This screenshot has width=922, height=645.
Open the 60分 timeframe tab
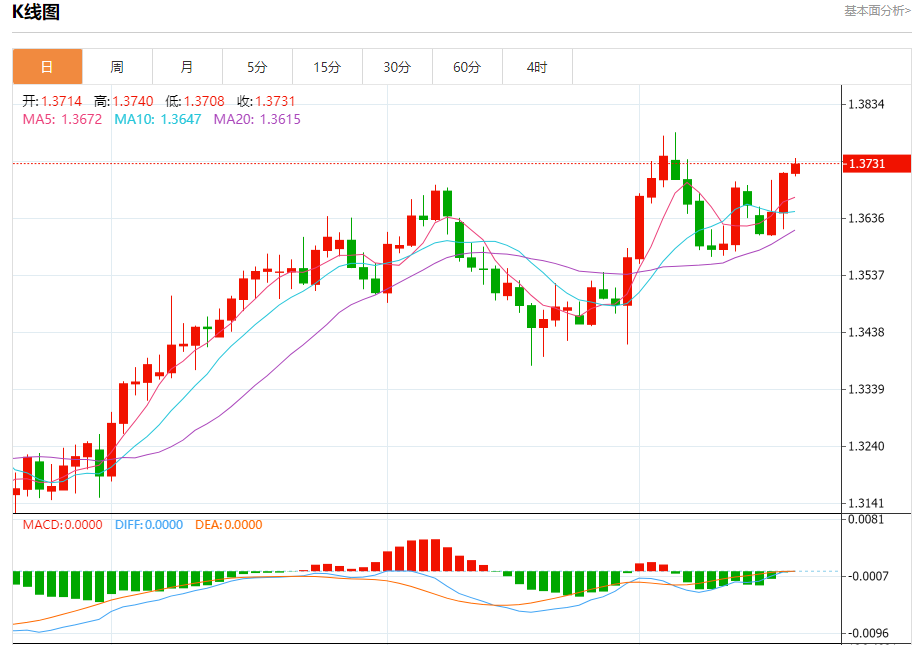(467, 67)
